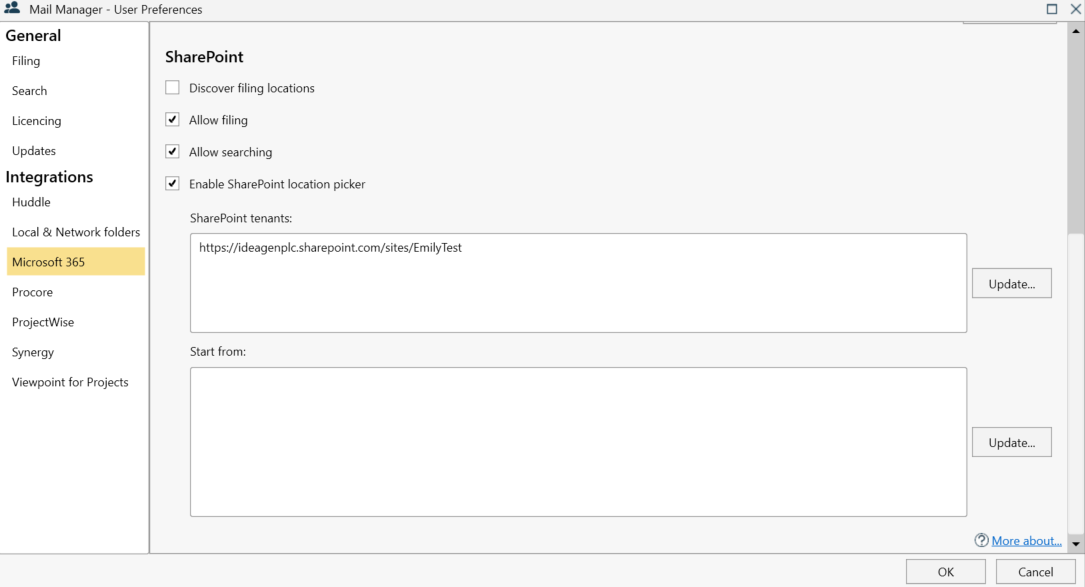Select Licencing in the sidebar
This screenshot has height=587, width=1085.
click(37, 121)
